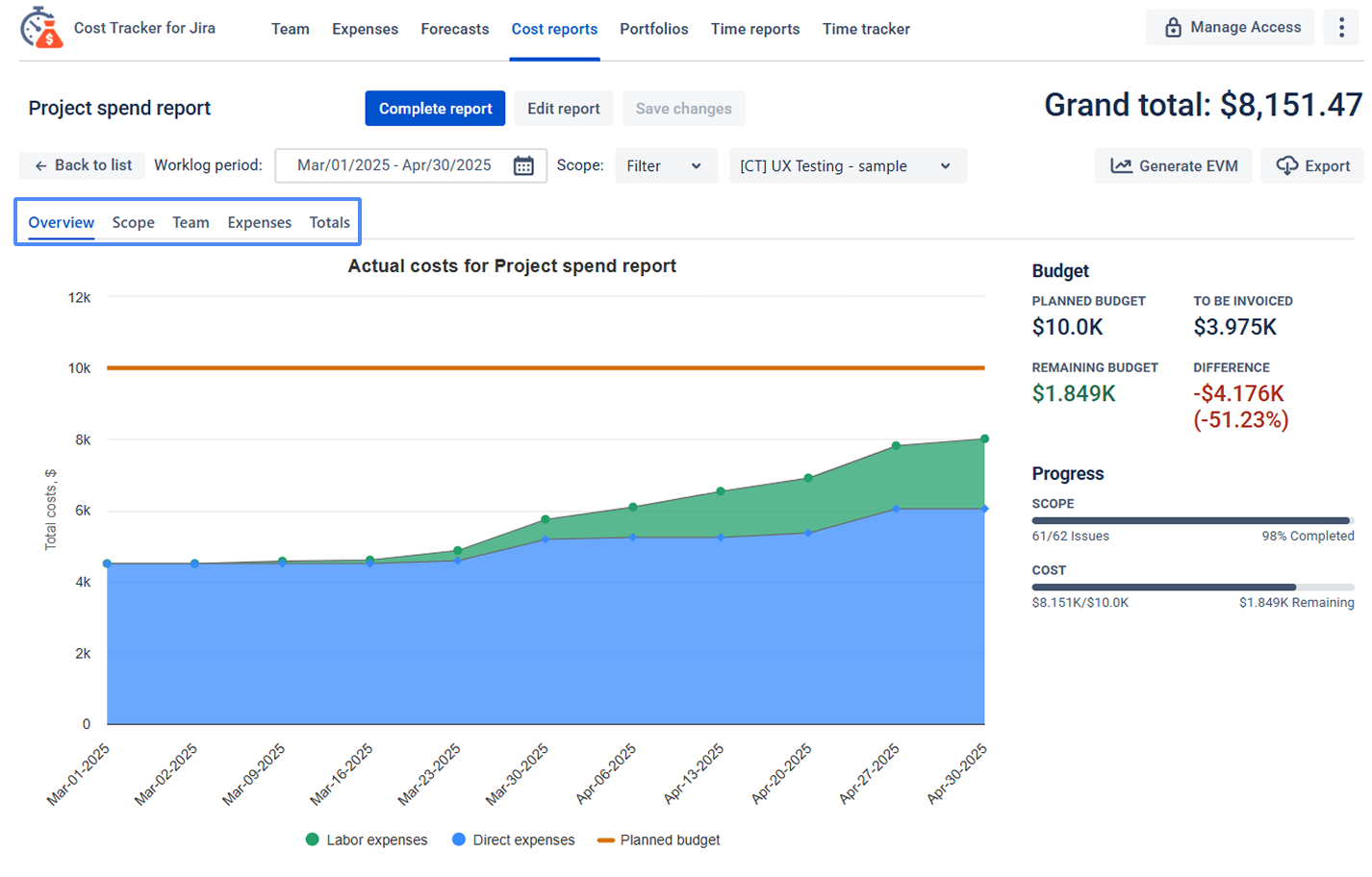Expand the Scope Filter dropdown
The image size is (1372, 877).
(666, 166)
